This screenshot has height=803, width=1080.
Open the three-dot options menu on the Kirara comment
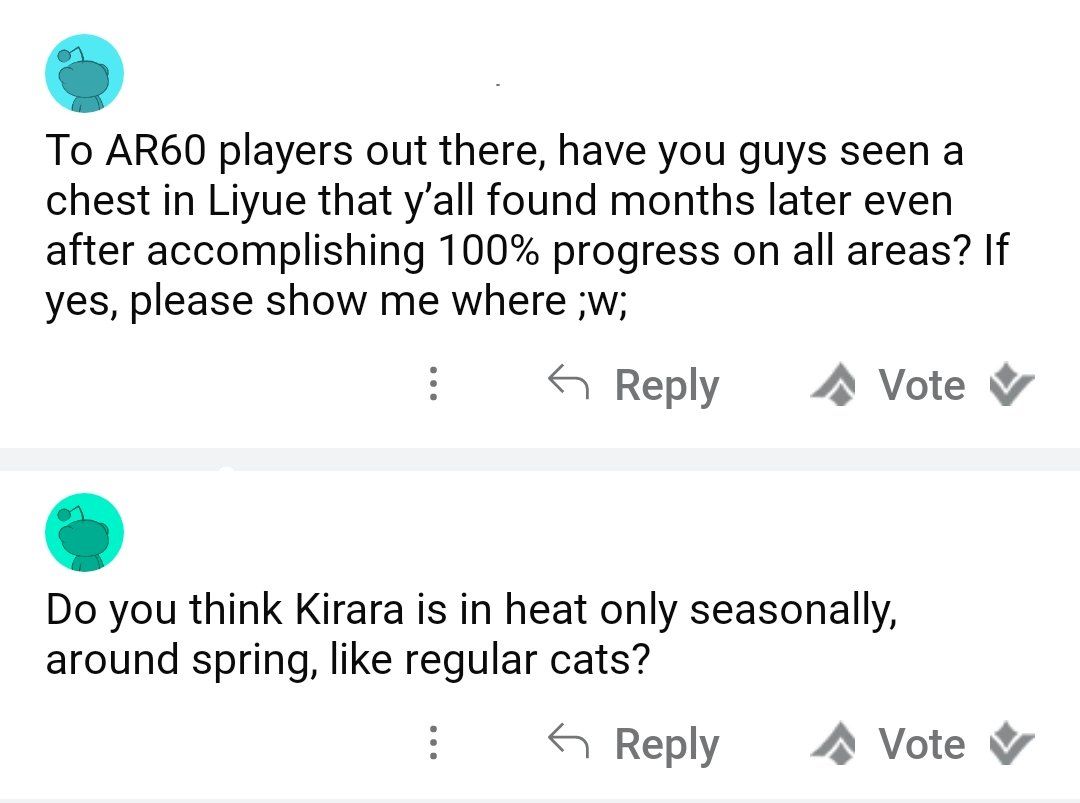coord(433,744)
